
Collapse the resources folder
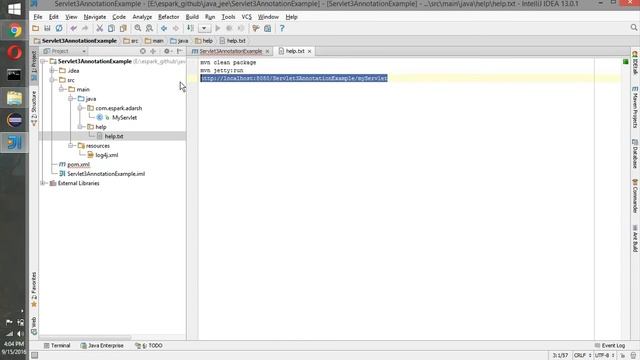pyautogui.click(x=71, y=146)
